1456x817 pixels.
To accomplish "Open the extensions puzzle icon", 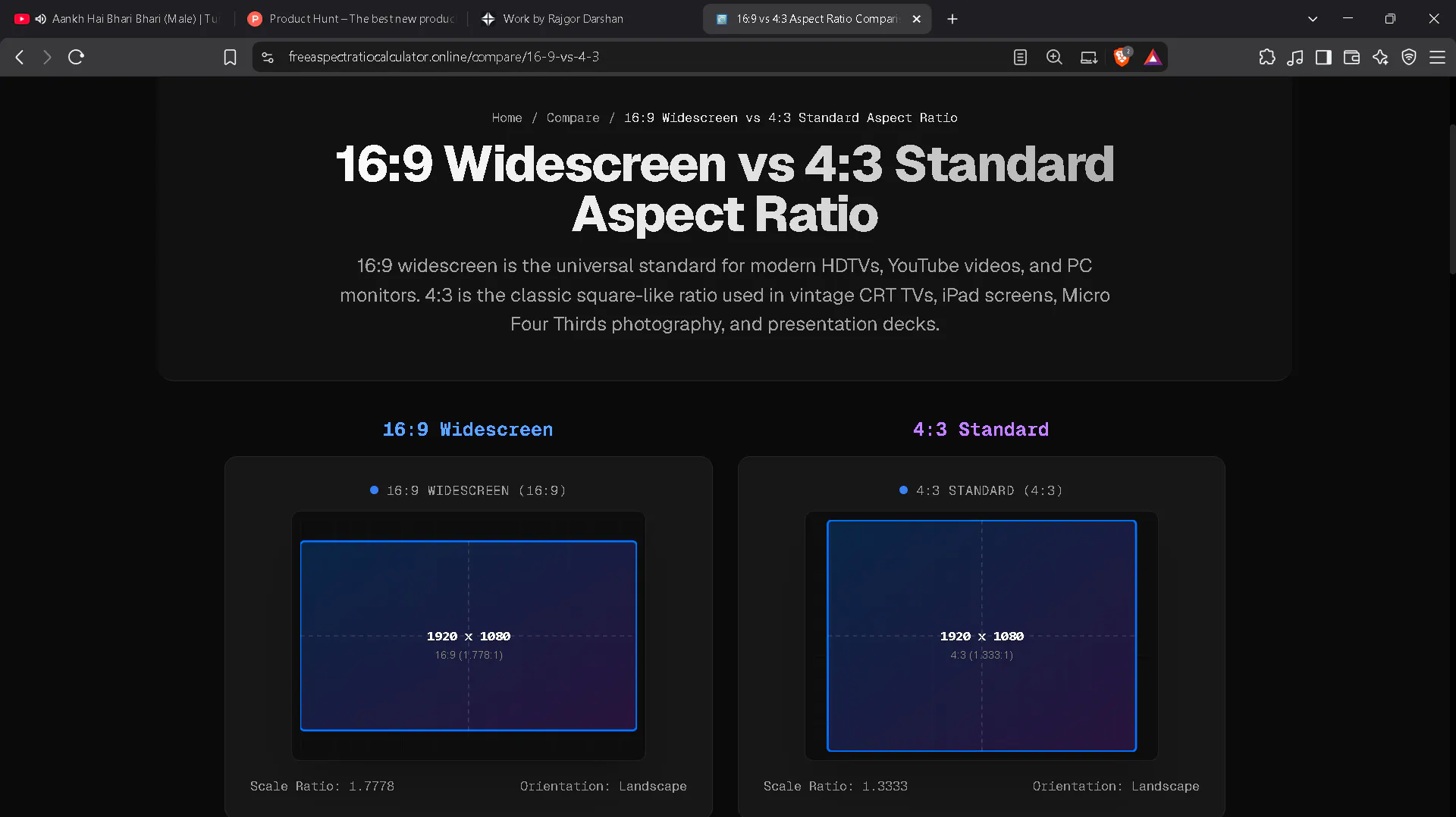I will tap(1267, 57).
